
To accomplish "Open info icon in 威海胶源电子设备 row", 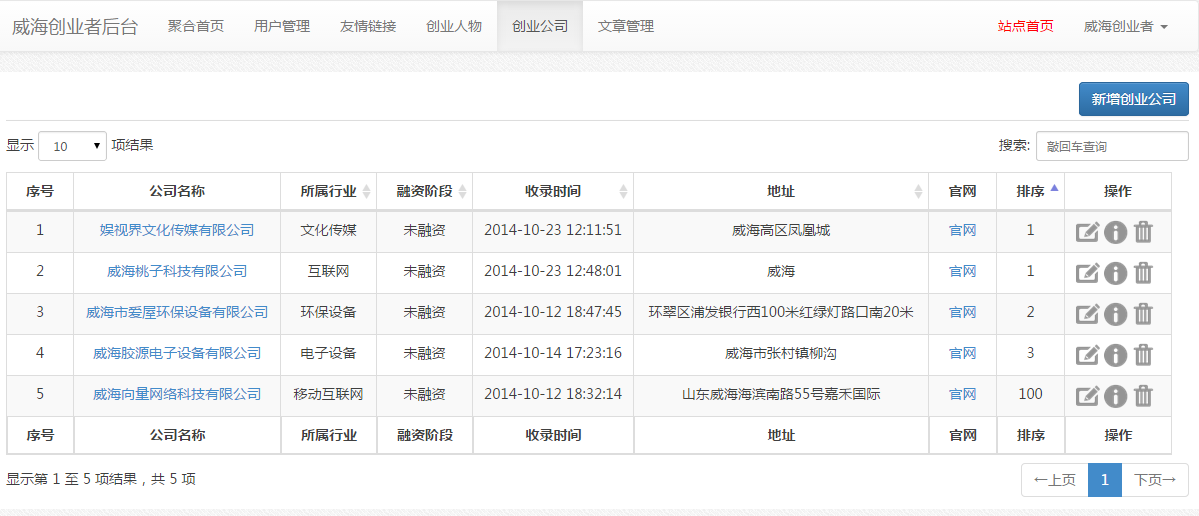I will click(1115, 355).
